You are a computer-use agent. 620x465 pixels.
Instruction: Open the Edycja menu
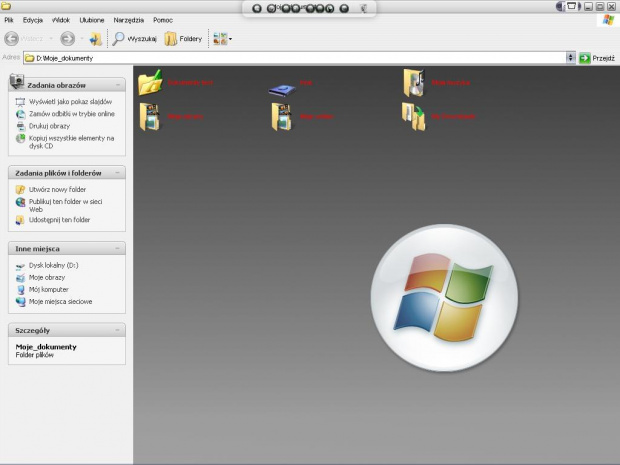pyautogui.click(x=33, y=20)
